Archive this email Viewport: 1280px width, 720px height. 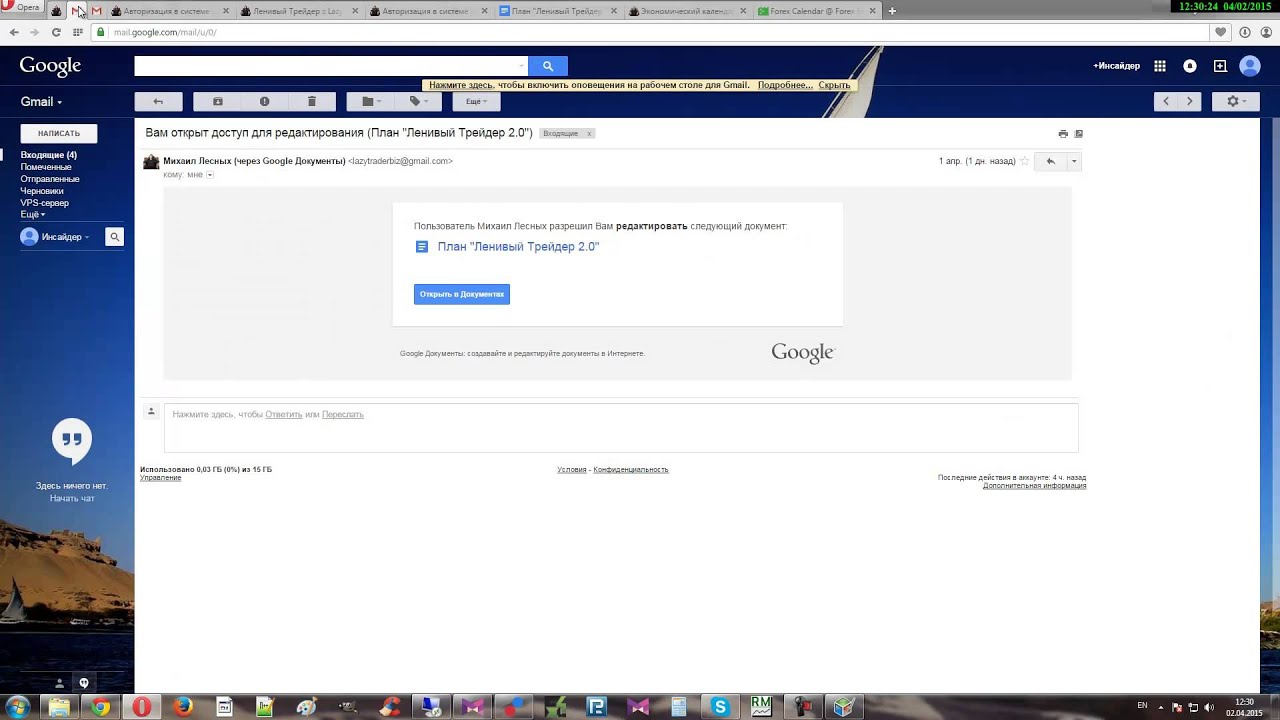point(217,101)
